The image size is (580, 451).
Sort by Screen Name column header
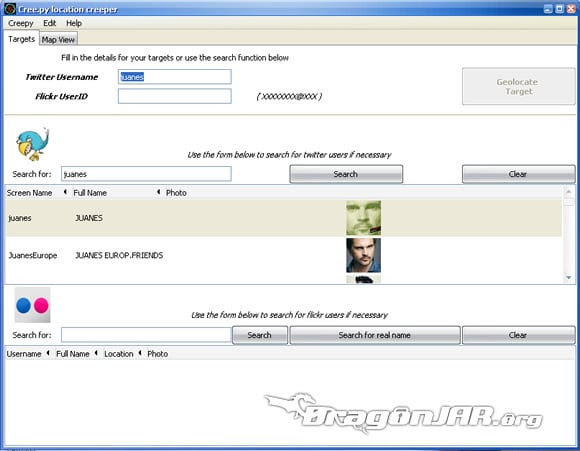point(30,193)
